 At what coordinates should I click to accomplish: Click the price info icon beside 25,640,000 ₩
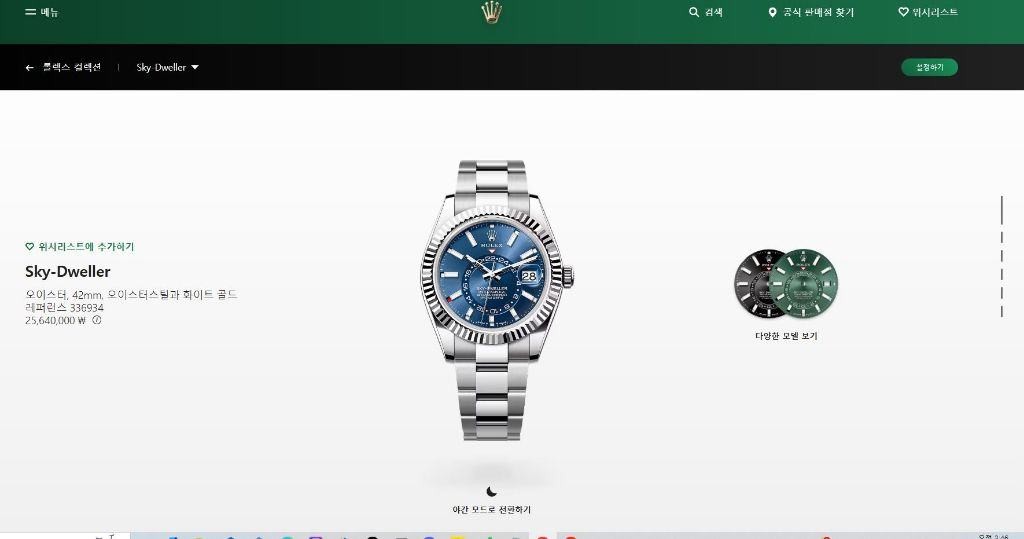tap(97, 320)
